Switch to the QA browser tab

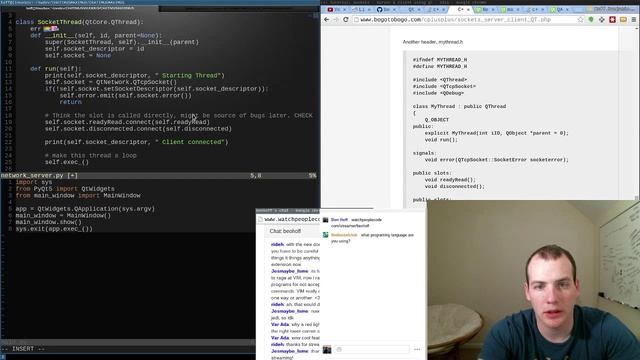pos(560,9)
